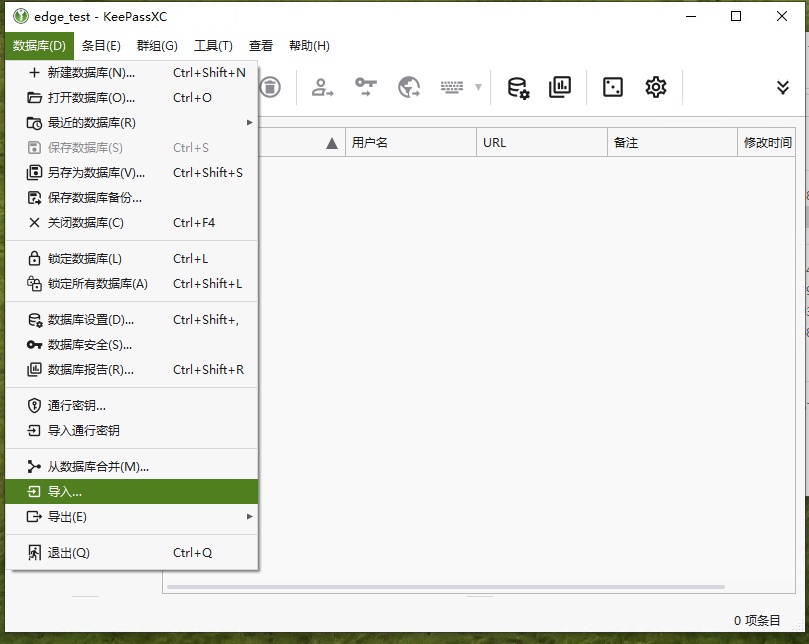This screenshot has height=644, width=809.
Task: Open the 工具 menu
Action: pos(212,45)
